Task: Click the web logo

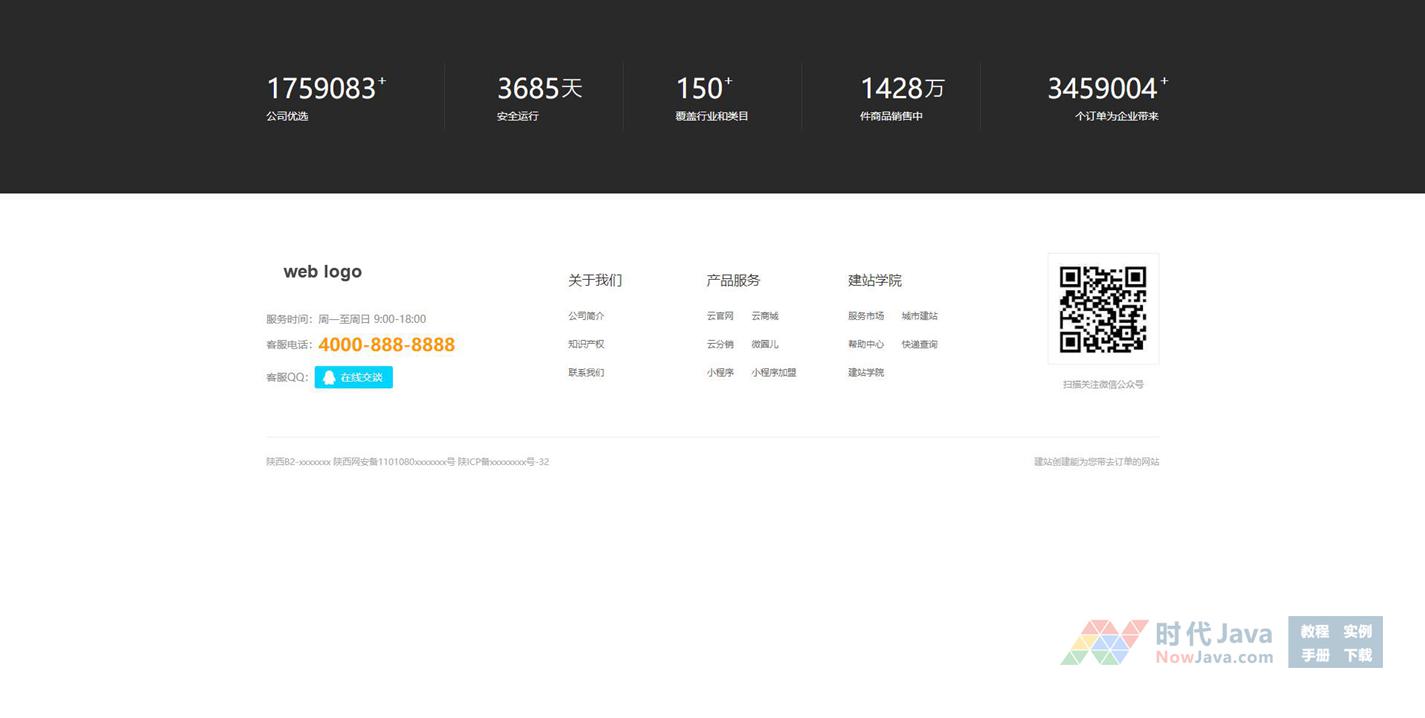Action: pyautogui.click(x=322, y=272)
